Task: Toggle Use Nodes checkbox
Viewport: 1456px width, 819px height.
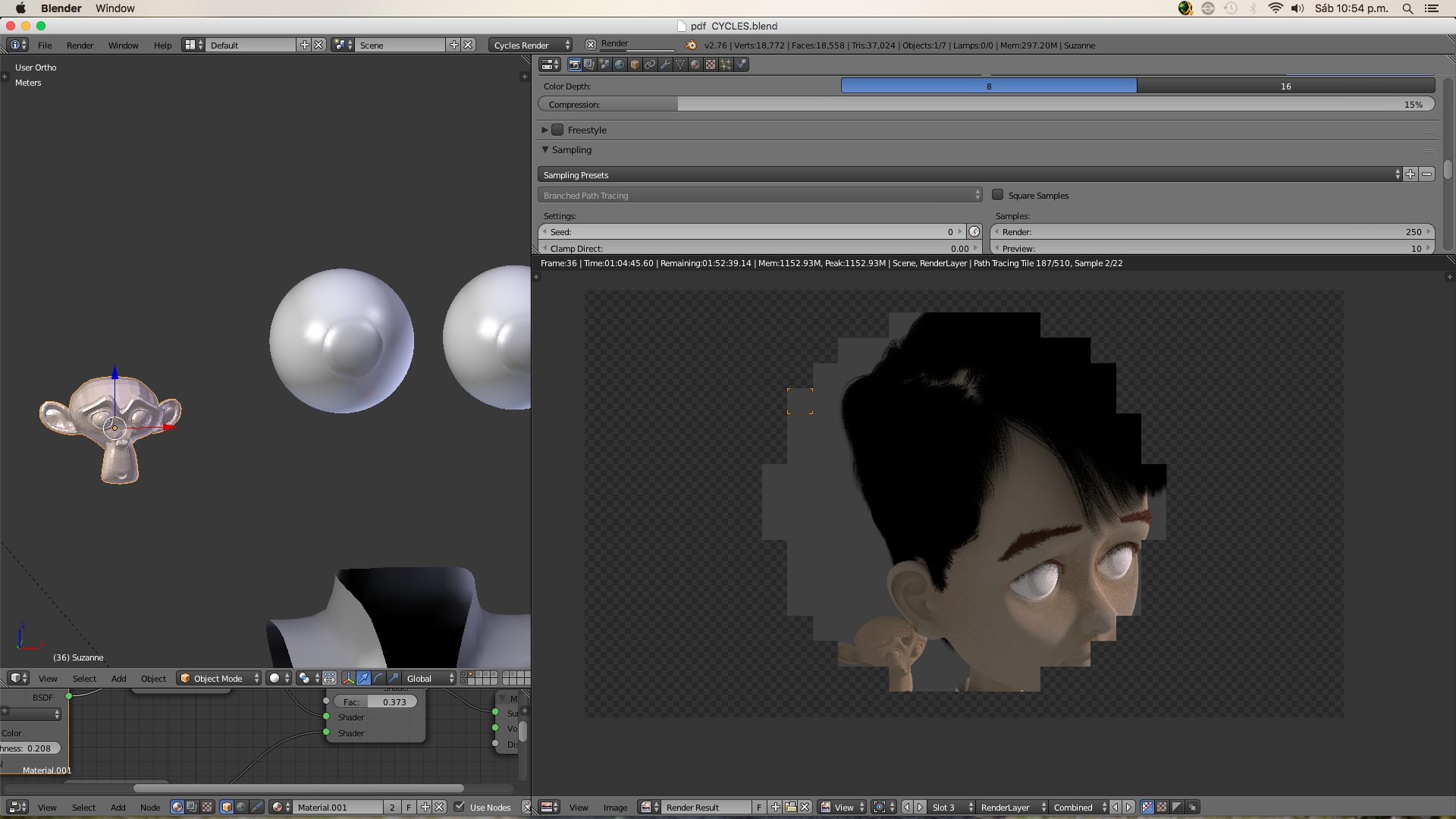Action: pos(460,807)
